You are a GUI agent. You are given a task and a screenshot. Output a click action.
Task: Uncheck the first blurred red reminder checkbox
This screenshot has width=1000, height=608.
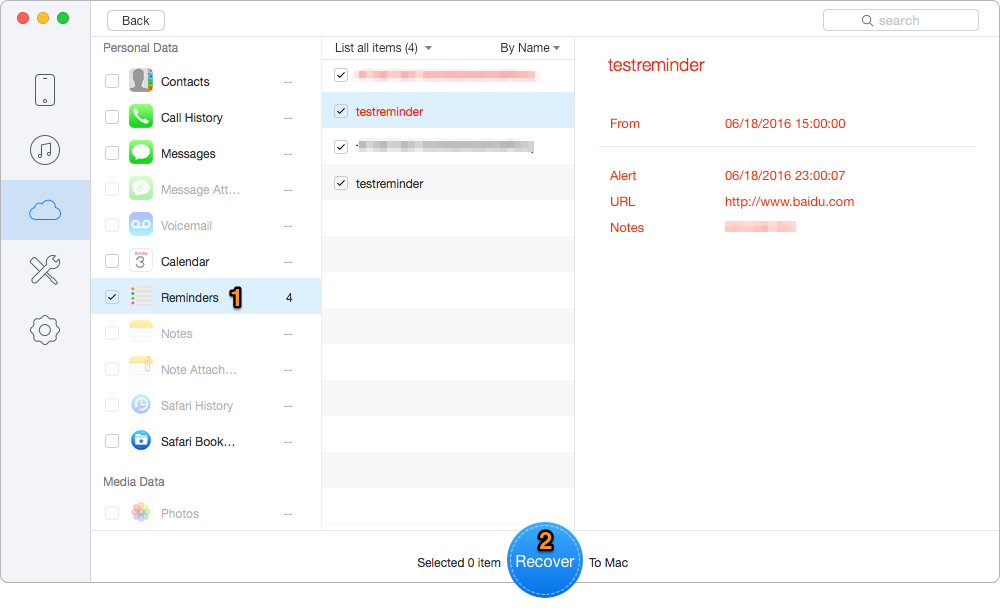(341, 75)
